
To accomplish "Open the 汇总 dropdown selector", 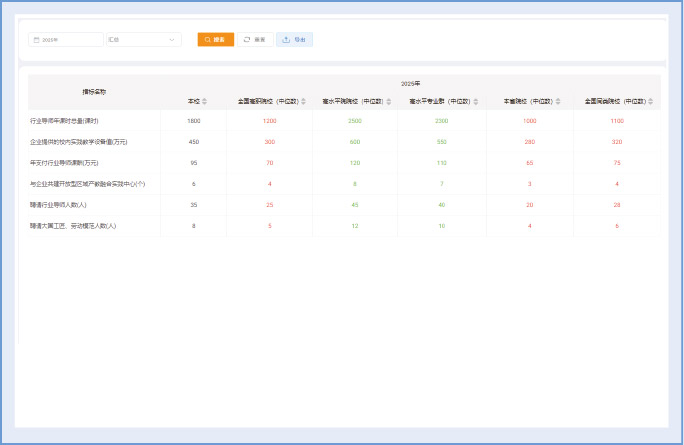I will (x=143, y=40).
